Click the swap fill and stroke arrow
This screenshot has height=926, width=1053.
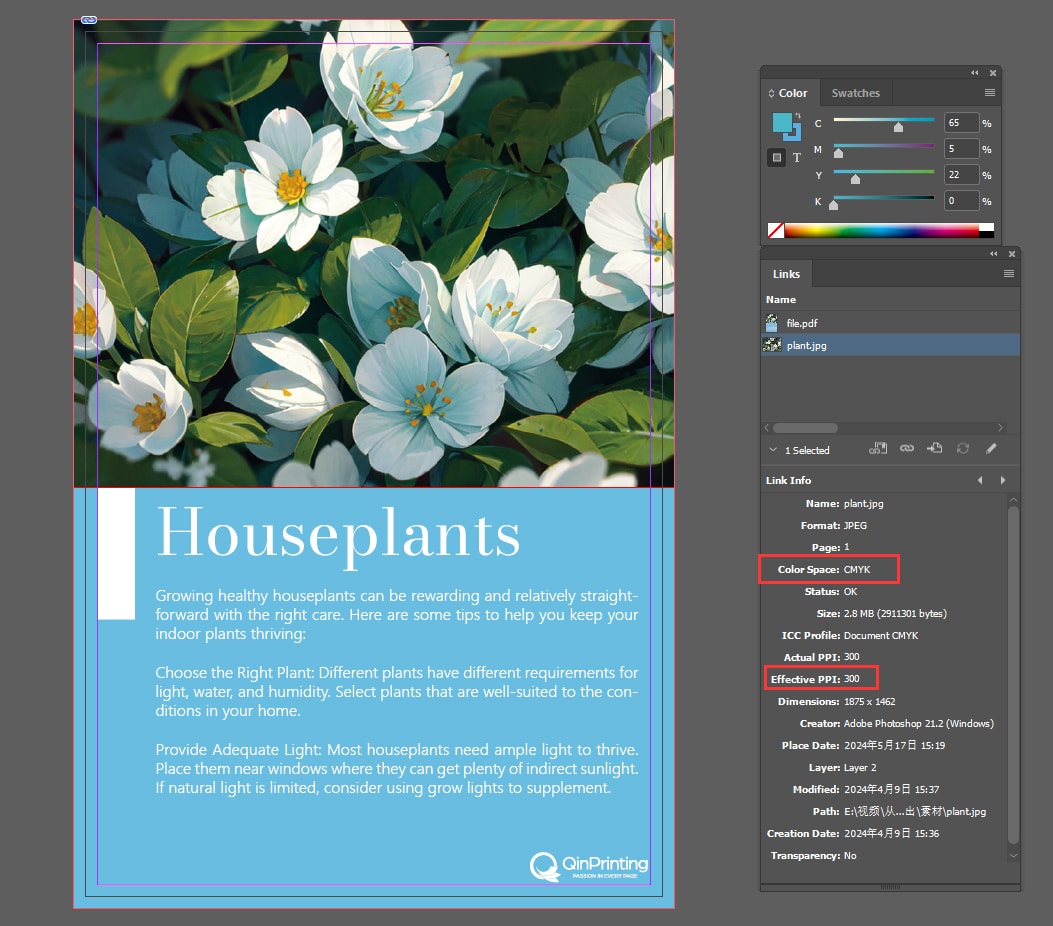coord(798,116)
